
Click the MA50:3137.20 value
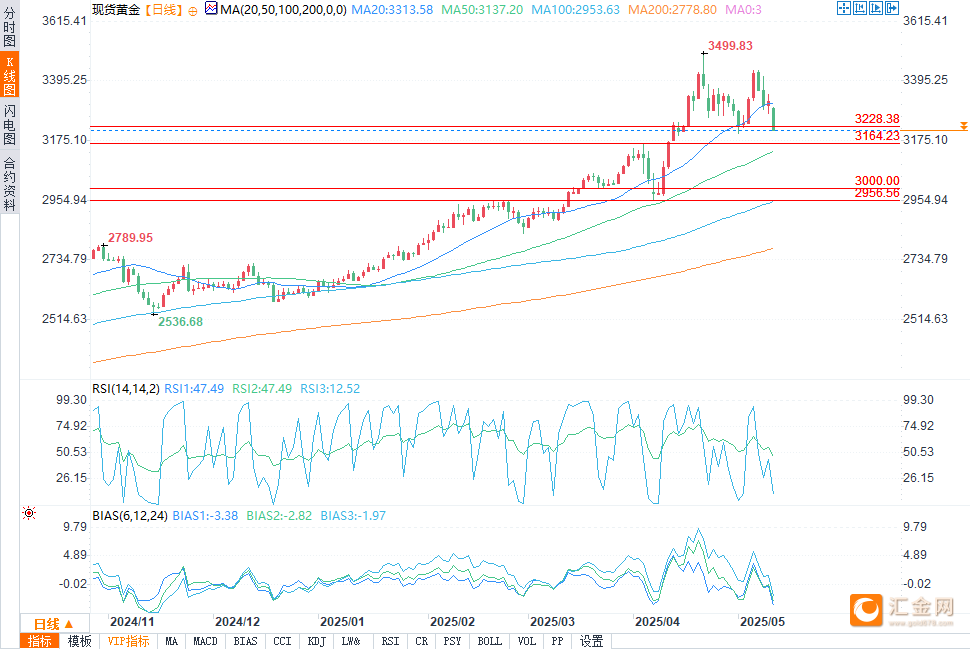pyautogui.click(x=482, y=10)
